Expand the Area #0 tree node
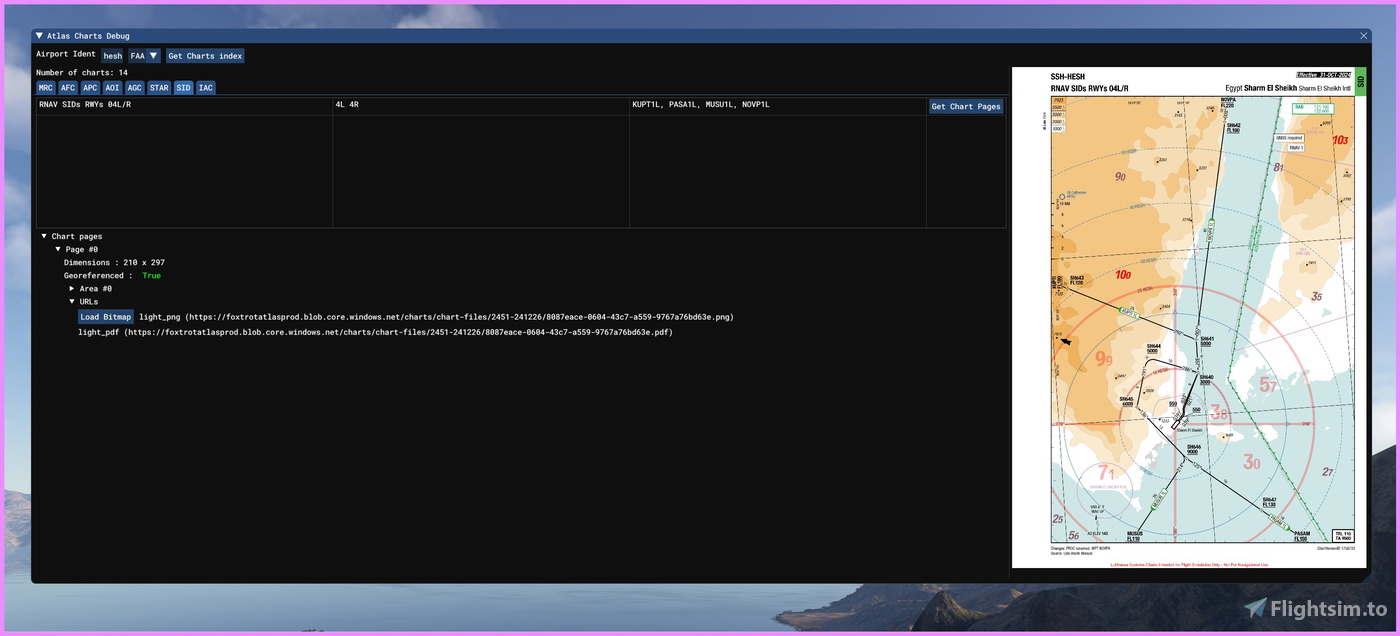 (x=72, y=288)
